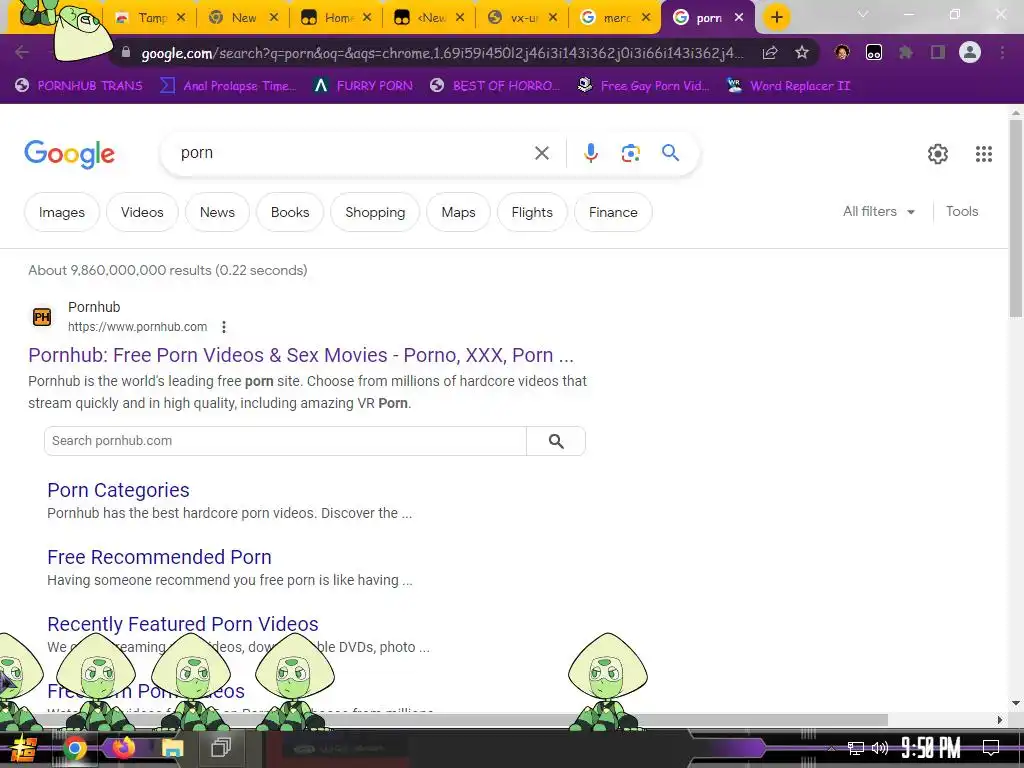Filter results by Maps
This screenshot has width=1024, height=768.
click(x=458, y=212)
